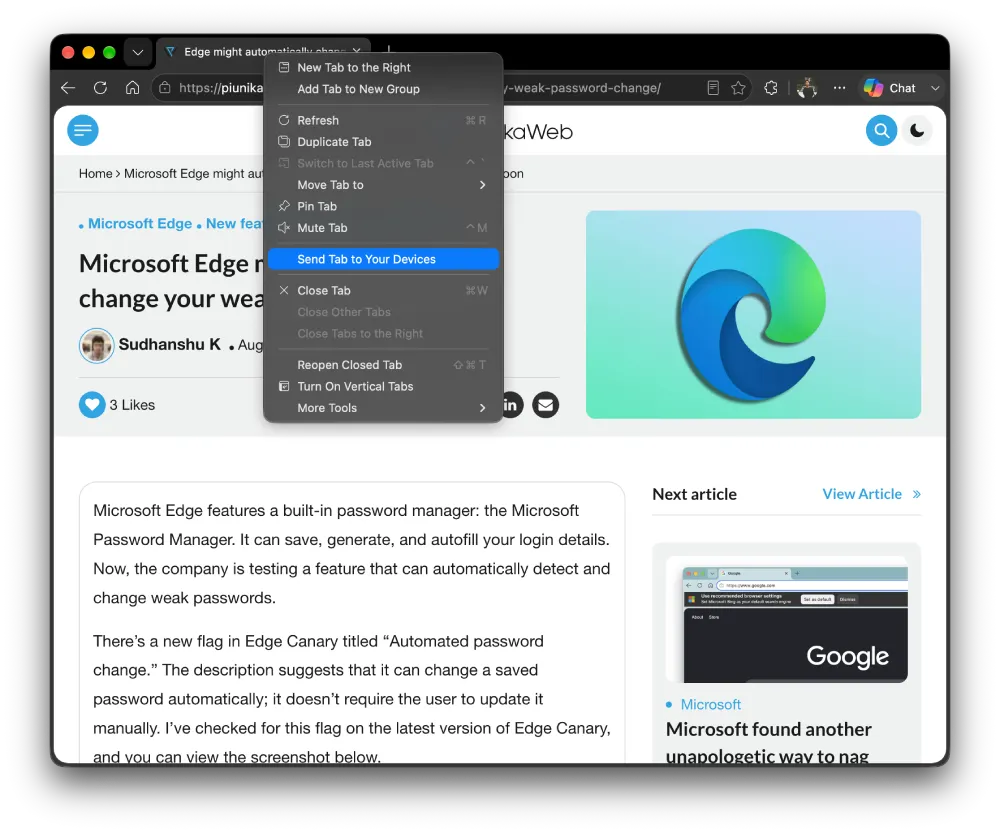Choose Close Tab in context menu
Image resolution: width=1000 pixels, height=833 pixels.
383,291
